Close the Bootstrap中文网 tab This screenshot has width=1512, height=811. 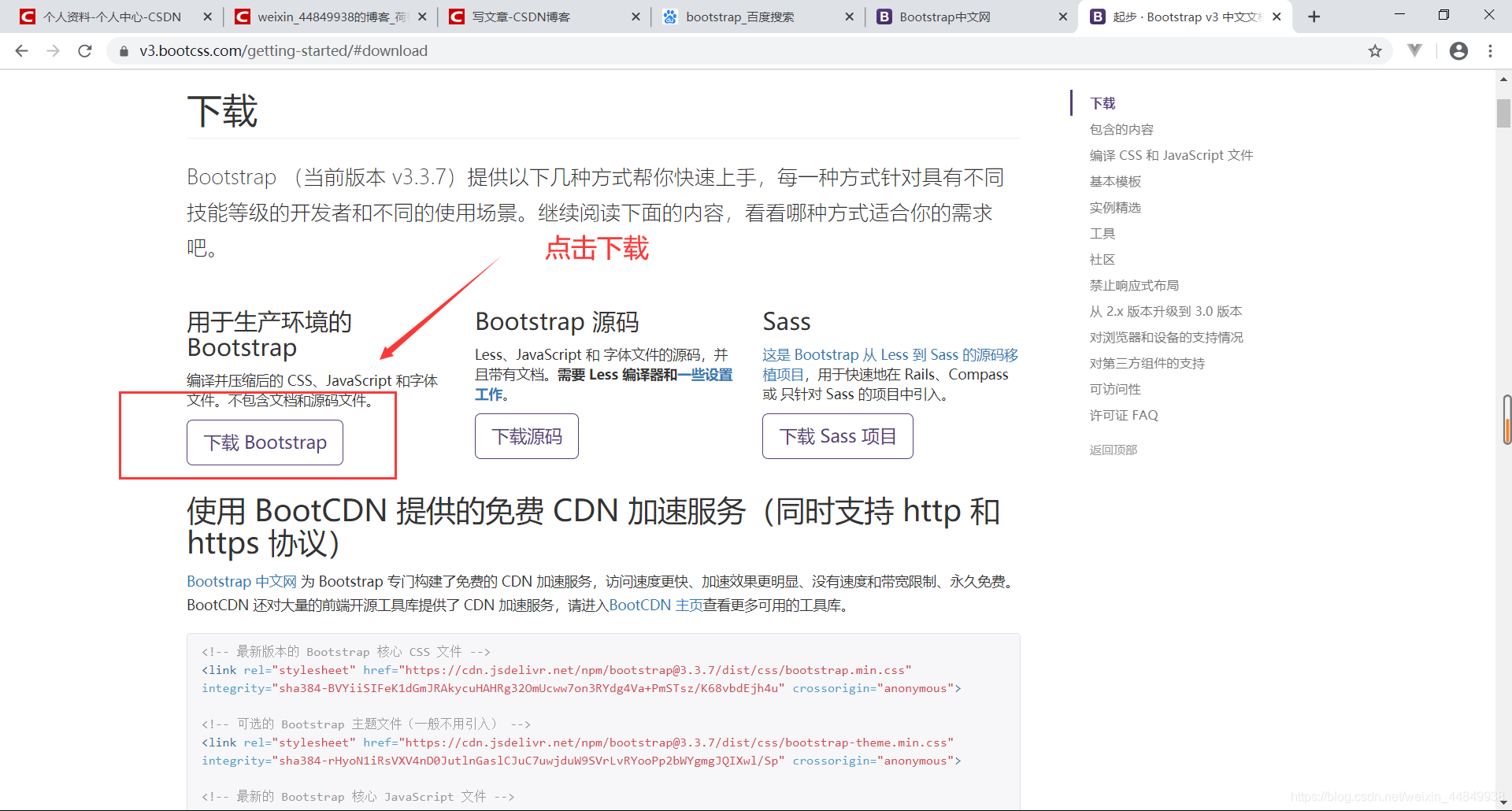[x=1062, y=17]
